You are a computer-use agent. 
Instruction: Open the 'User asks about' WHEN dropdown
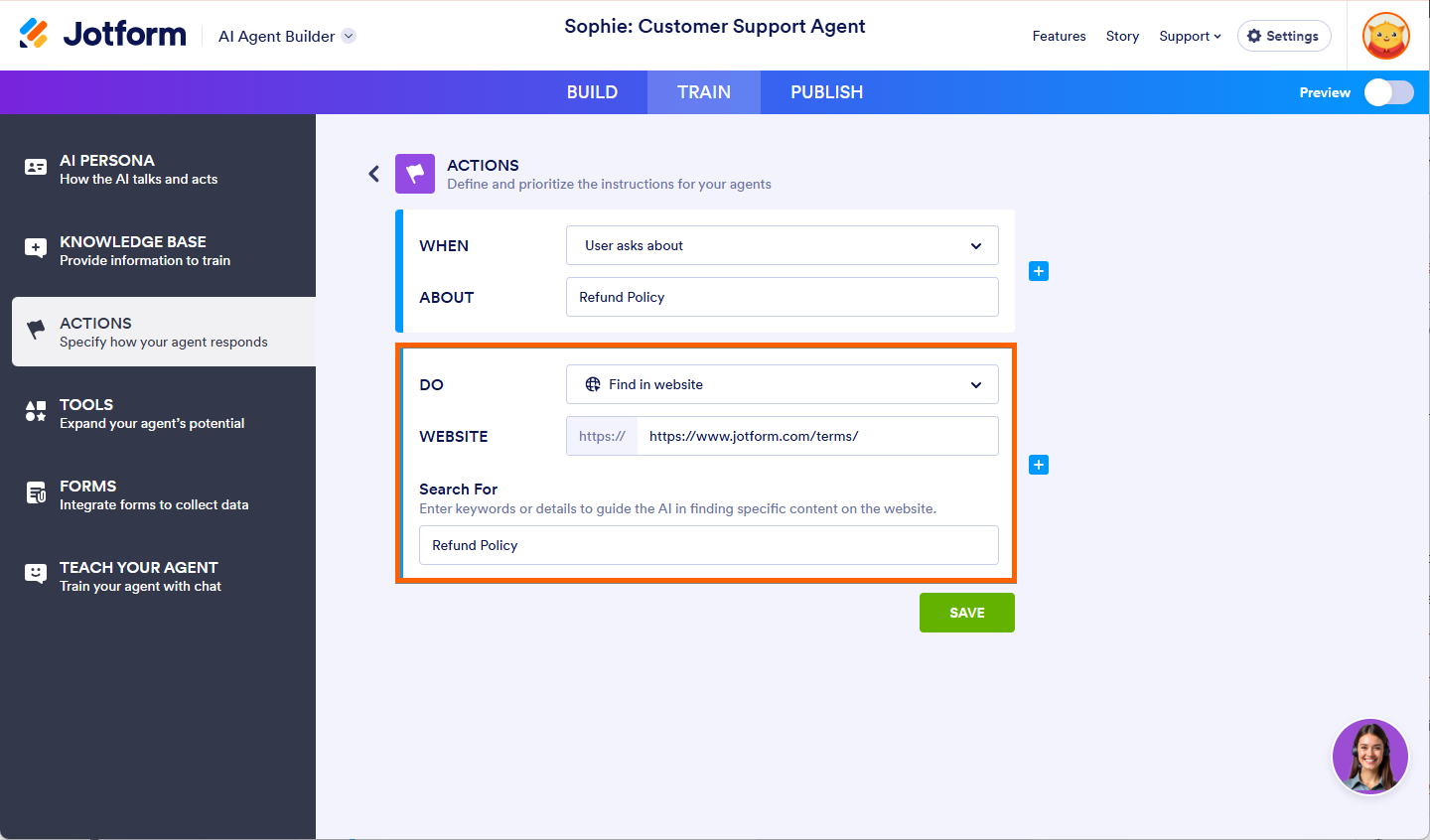(782, 245)
